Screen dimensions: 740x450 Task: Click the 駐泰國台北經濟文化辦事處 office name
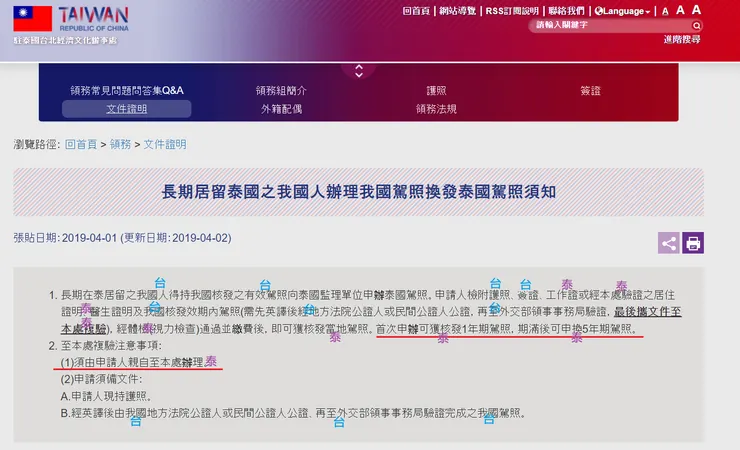(65, 41)
